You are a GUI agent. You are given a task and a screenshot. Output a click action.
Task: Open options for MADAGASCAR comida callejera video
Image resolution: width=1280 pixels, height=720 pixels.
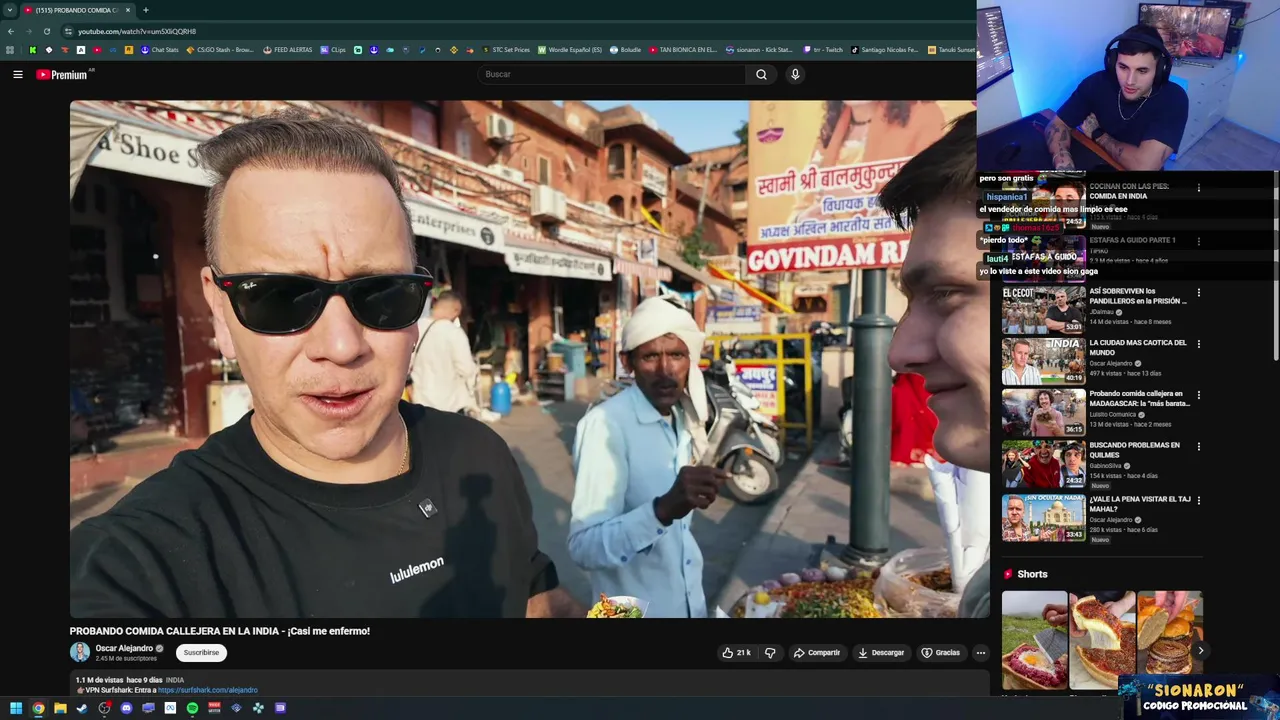(x=1198, y=395)
